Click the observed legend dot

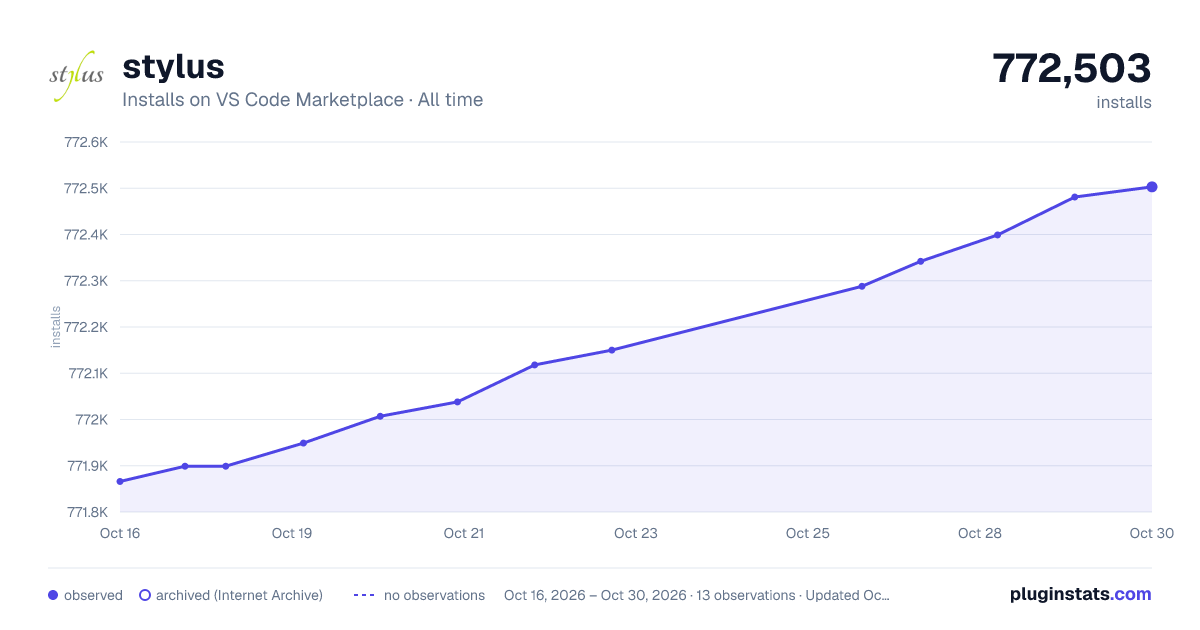tap(53, 595)
